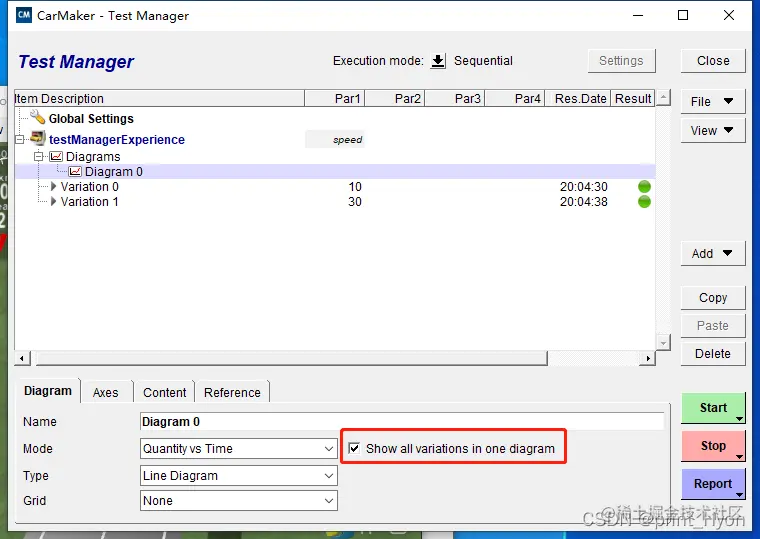Click the red Stop button
The image size is (760, 539).
[713, 445]
